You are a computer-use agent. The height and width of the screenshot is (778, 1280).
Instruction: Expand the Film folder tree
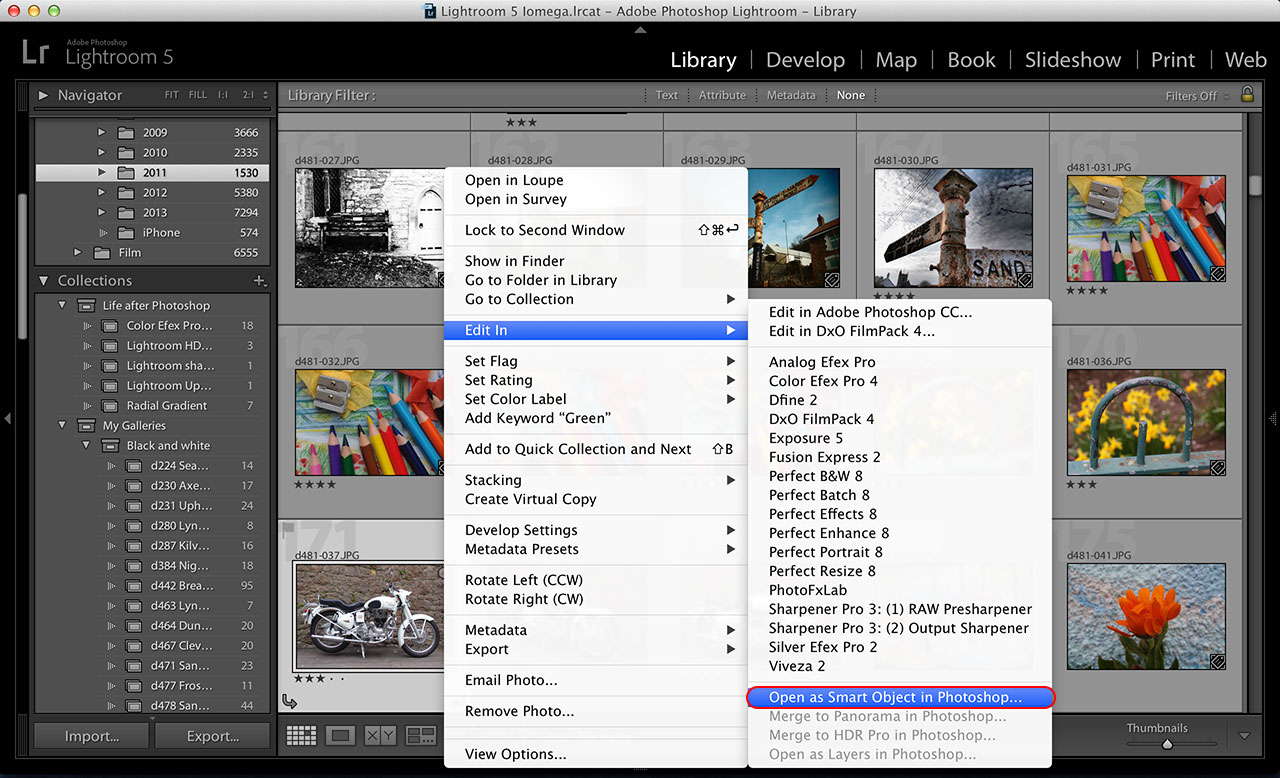(77, 253)
